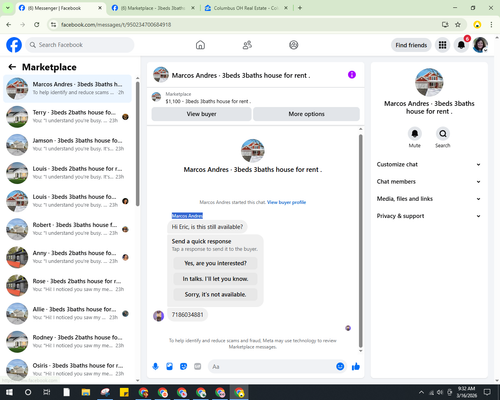Open Osiris 3beds 3baths conversation

coord(67,370)
